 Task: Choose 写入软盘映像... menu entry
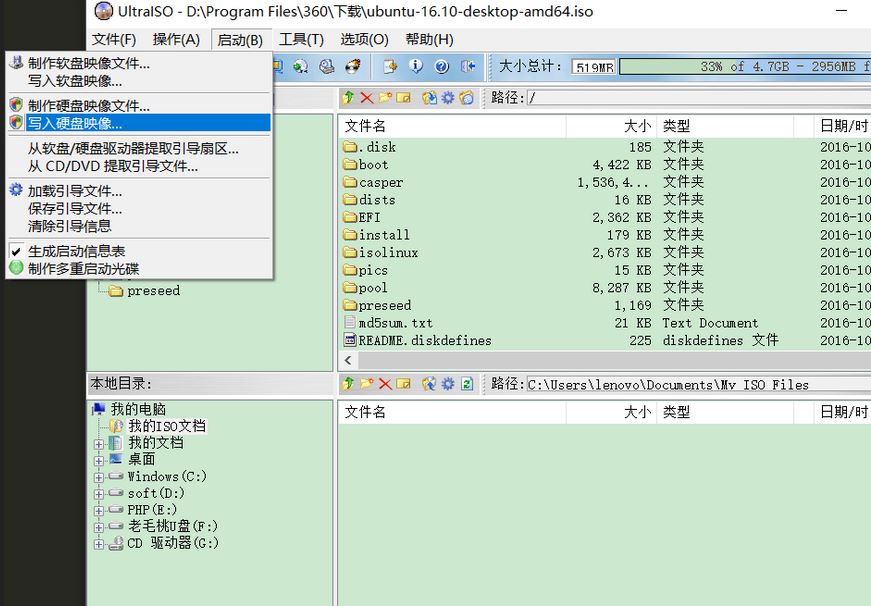tap(138, 81)
